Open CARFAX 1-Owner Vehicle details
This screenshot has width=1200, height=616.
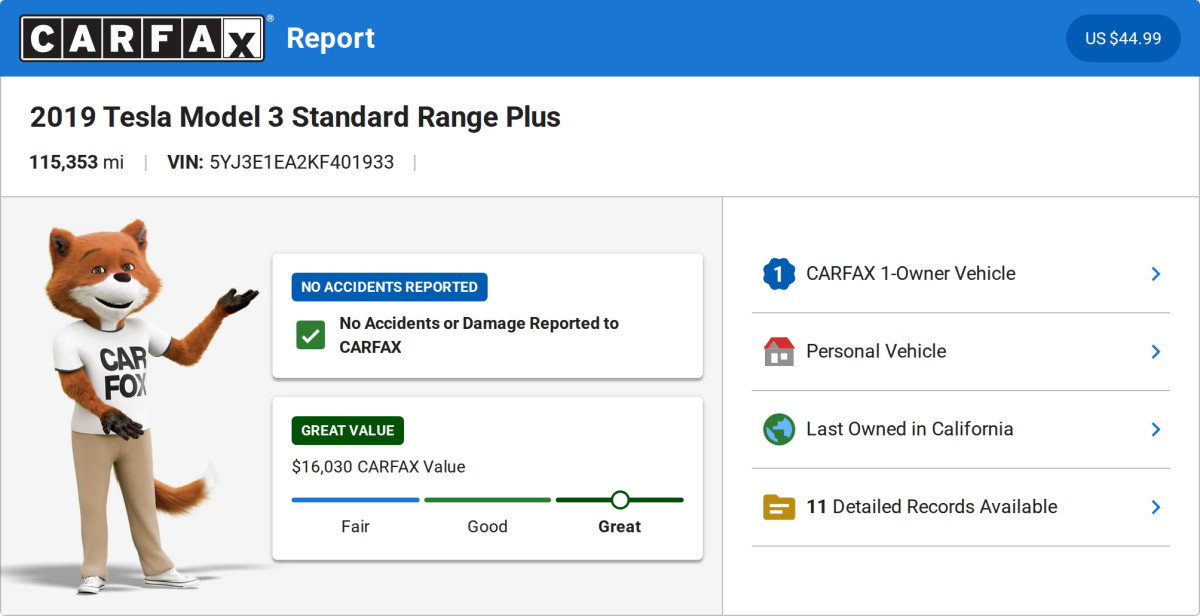(961, 274)
